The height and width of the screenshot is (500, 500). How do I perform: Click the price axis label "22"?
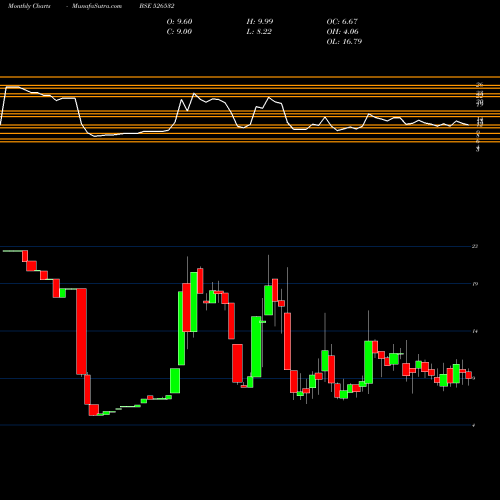[x=475, y=246]
